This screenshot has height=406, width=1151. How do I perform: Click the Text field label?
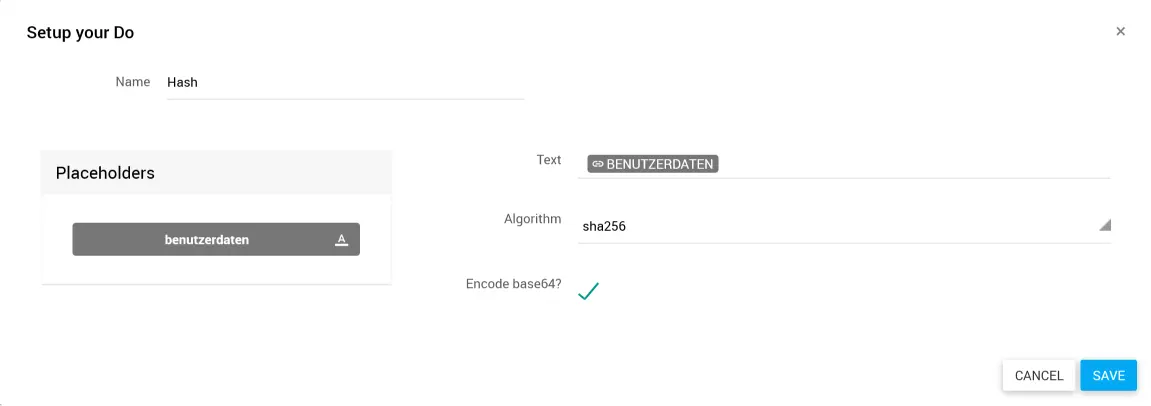tap(549, 160)
